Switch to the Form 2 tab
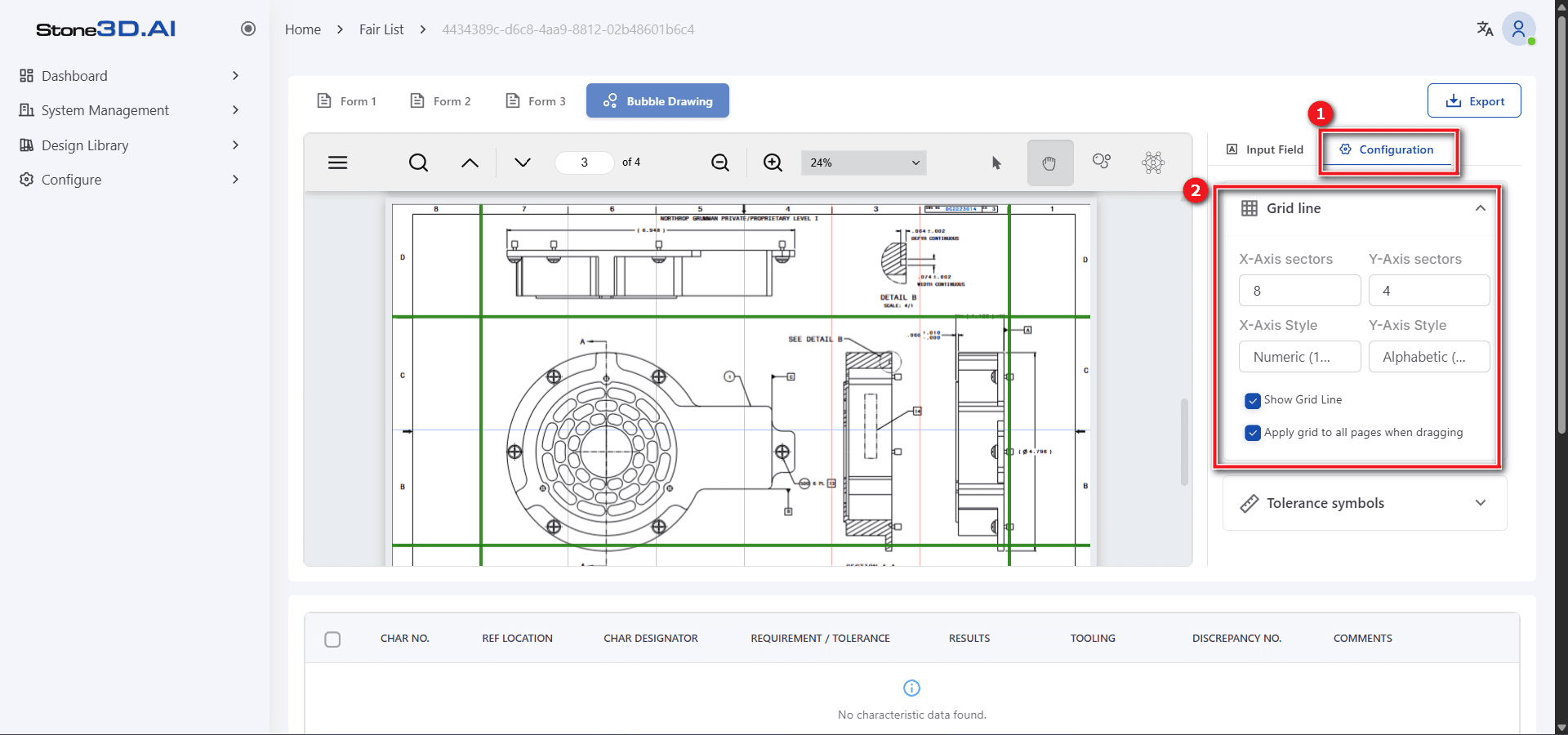 coord(441,101)
